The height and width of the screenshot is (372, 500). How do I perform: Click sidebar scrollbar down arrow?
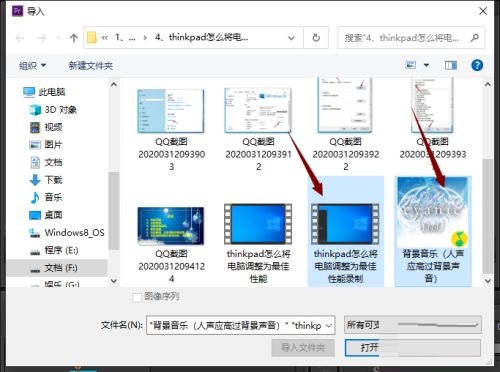pyautogui.click(x=114, y=281)
